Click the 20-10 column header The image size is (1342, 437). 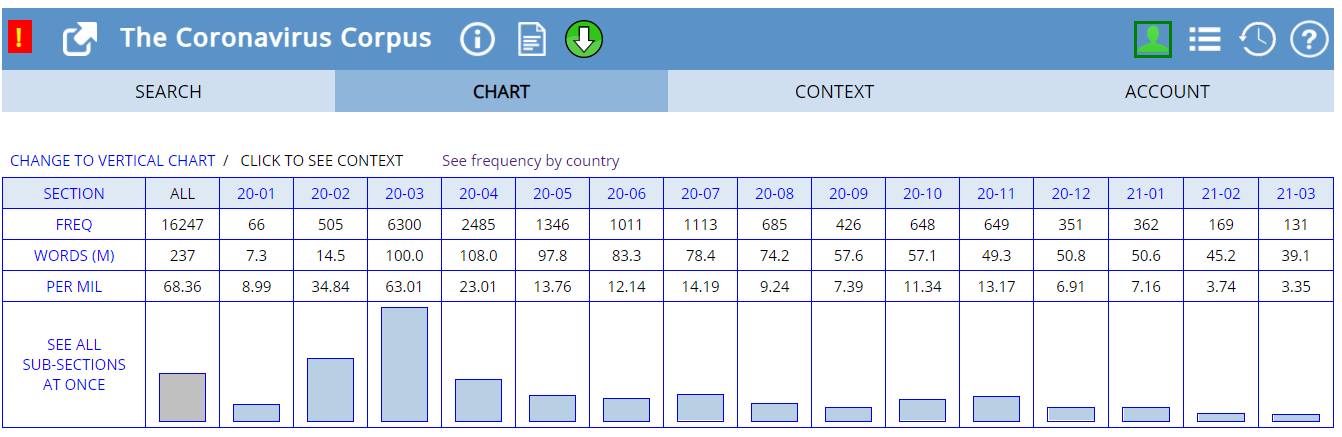(x=922, y=193)
